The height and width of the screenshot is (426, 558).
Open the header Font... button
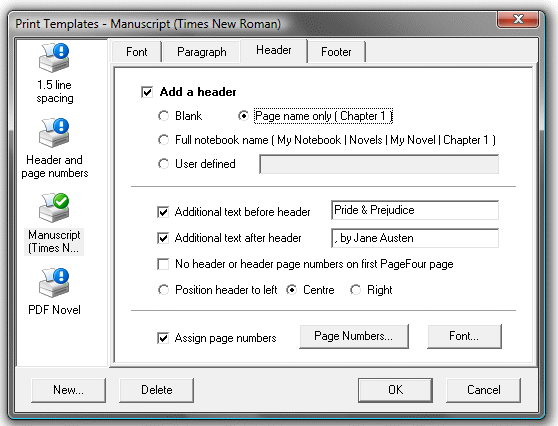[464, 336]
